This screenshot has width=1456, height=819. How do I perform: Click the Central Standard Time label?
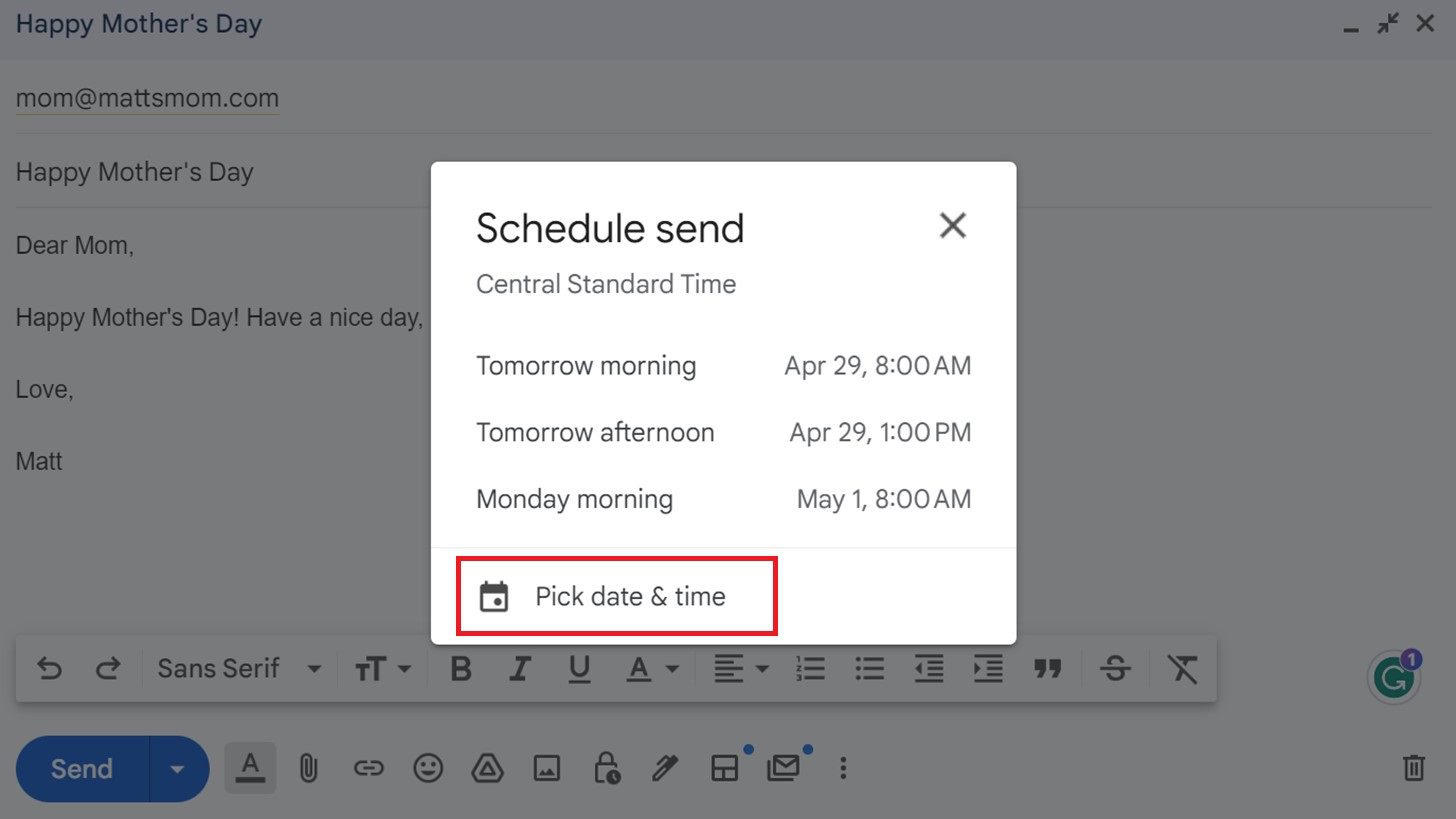click(x=606, y=284)
